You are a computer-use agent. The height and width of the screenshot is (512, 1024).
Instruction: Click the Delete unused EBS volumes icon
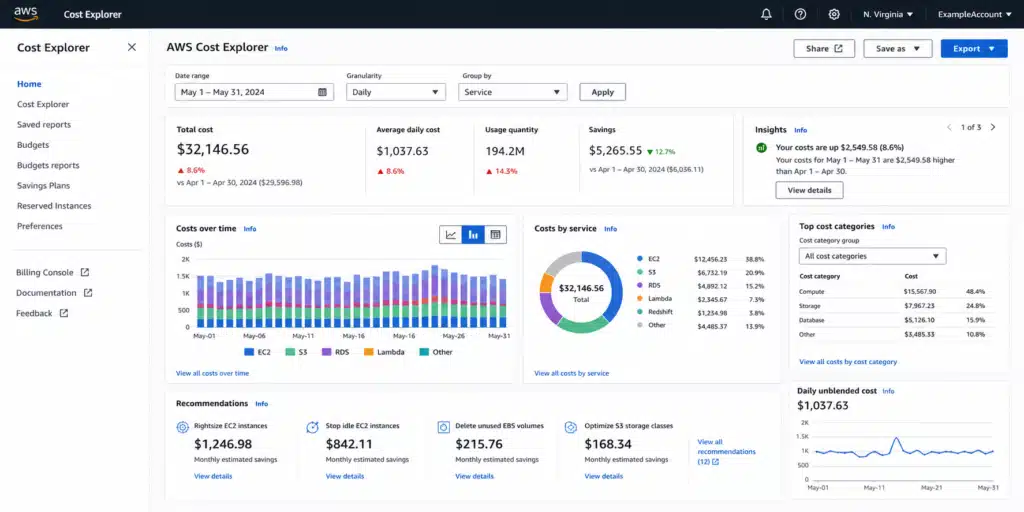click(443, 427)
